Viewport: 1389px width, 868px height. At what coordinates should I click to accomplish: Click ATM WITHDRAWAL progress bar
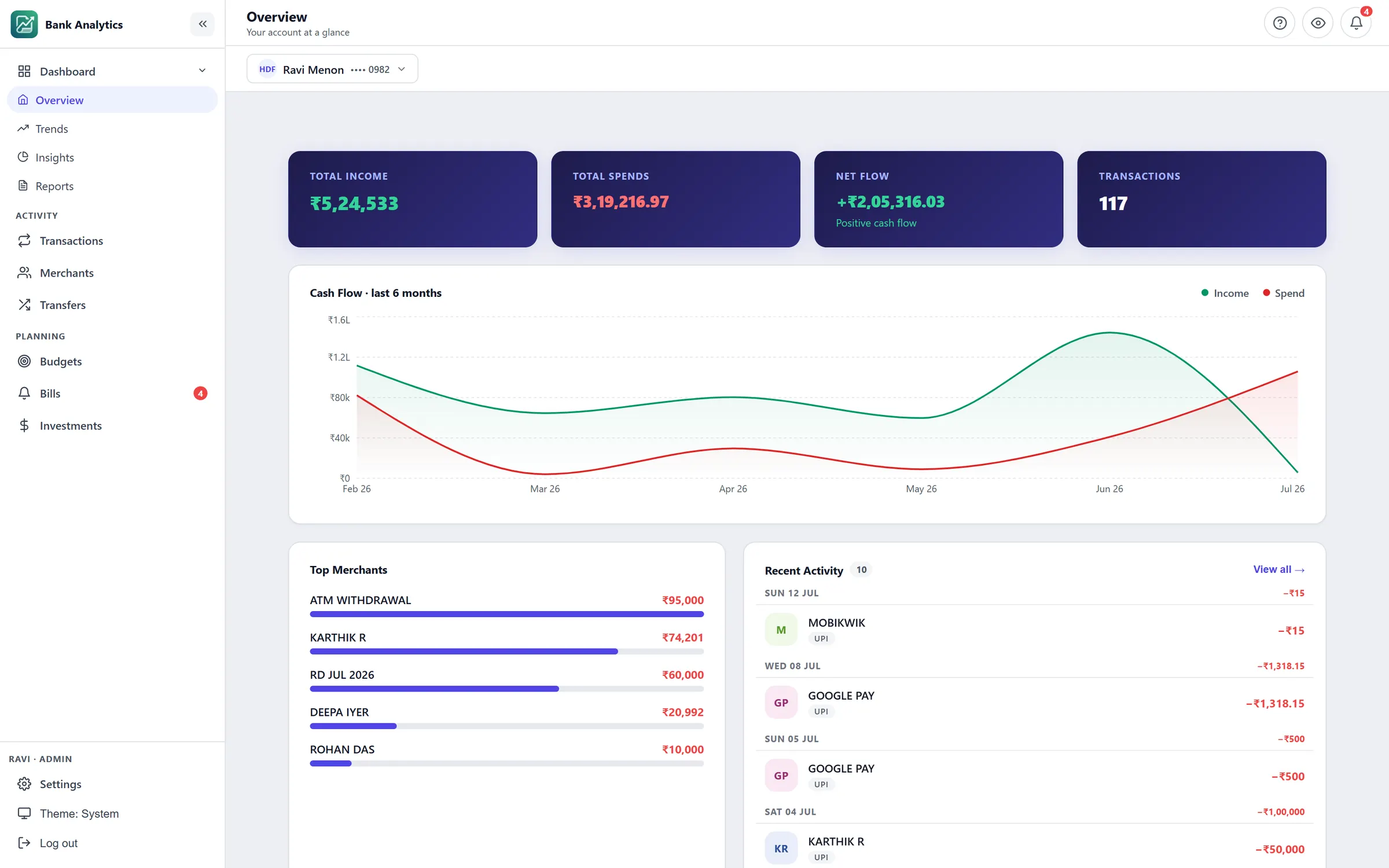[507, 614]
